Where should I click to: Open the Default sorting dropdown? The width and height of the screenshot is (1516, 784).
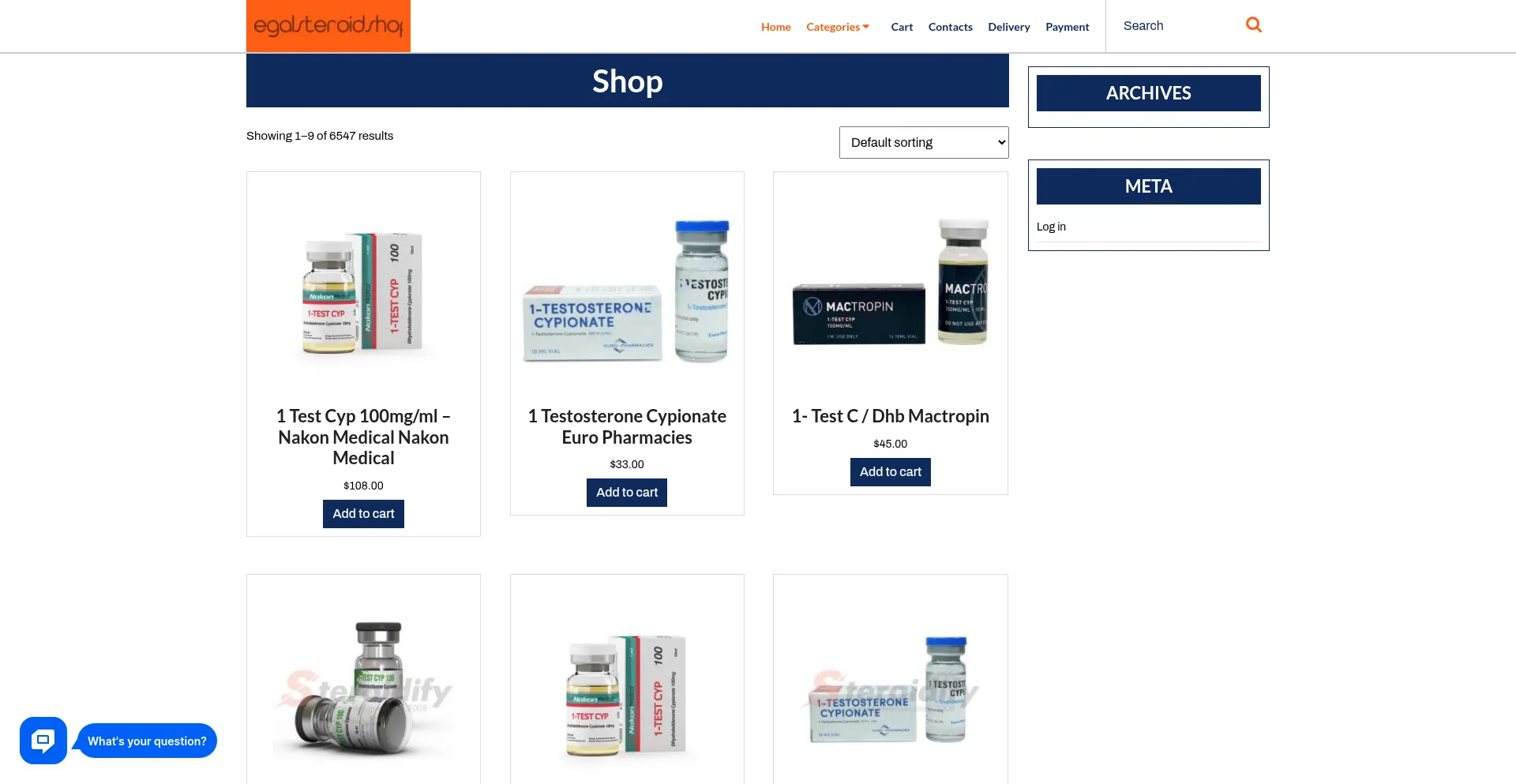(924, 142)
